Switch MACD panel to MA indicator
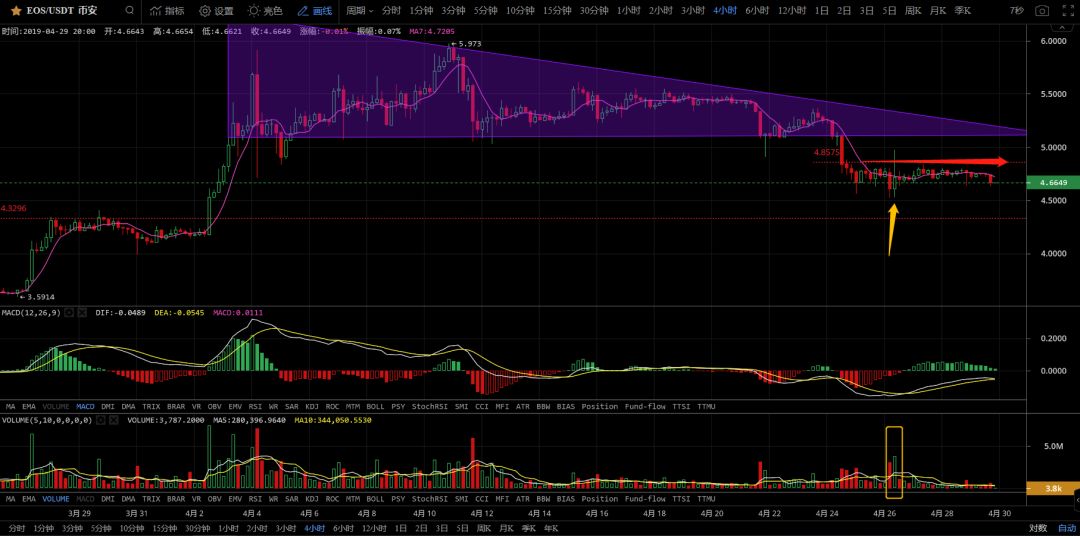Viewport: 1080px width, 536px height. point(10,406)
